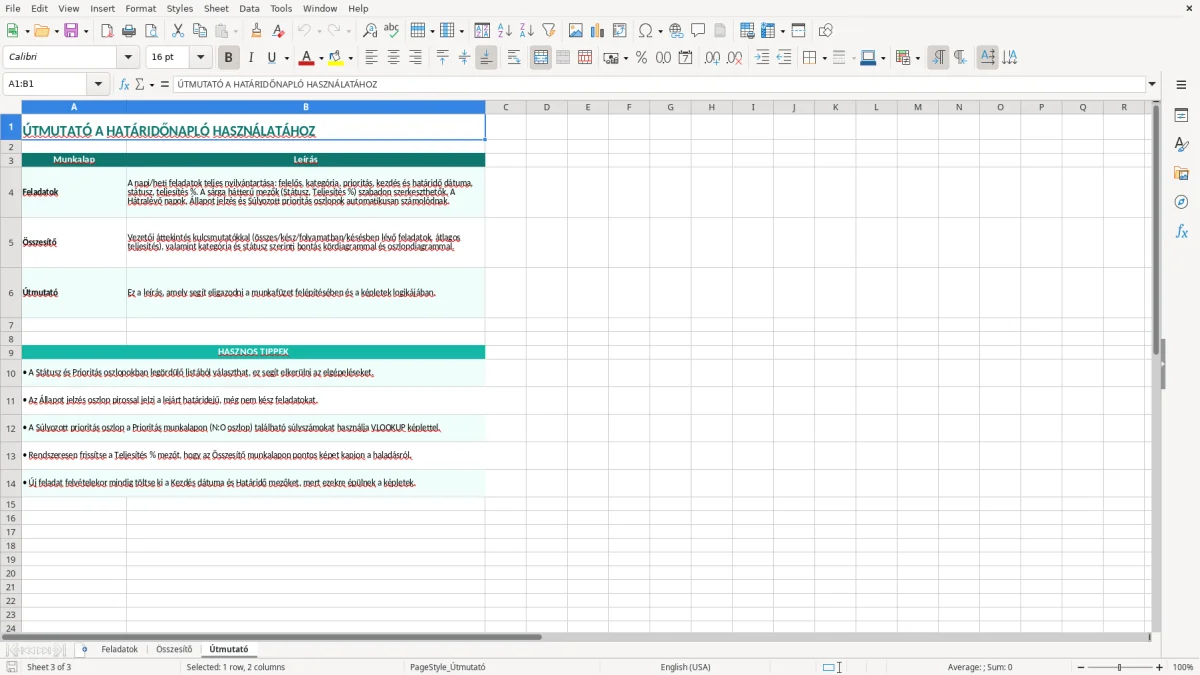Click zoom out minus button
1200x675 pixels.
click(1079, 667)
